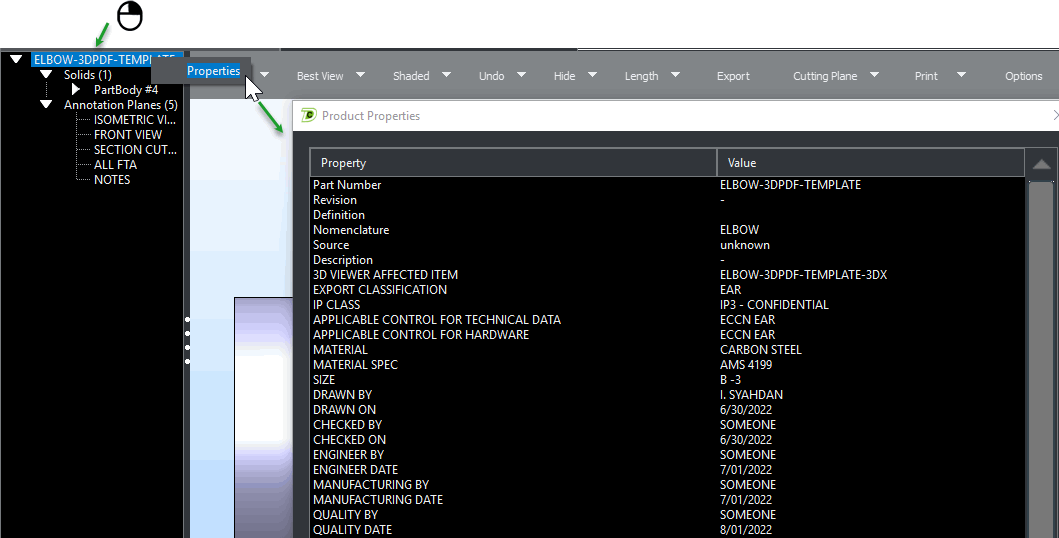The image size is (1059, 538).
Task: Select the ALL FTA annotation plane
Action: click(x=115, y=164)
